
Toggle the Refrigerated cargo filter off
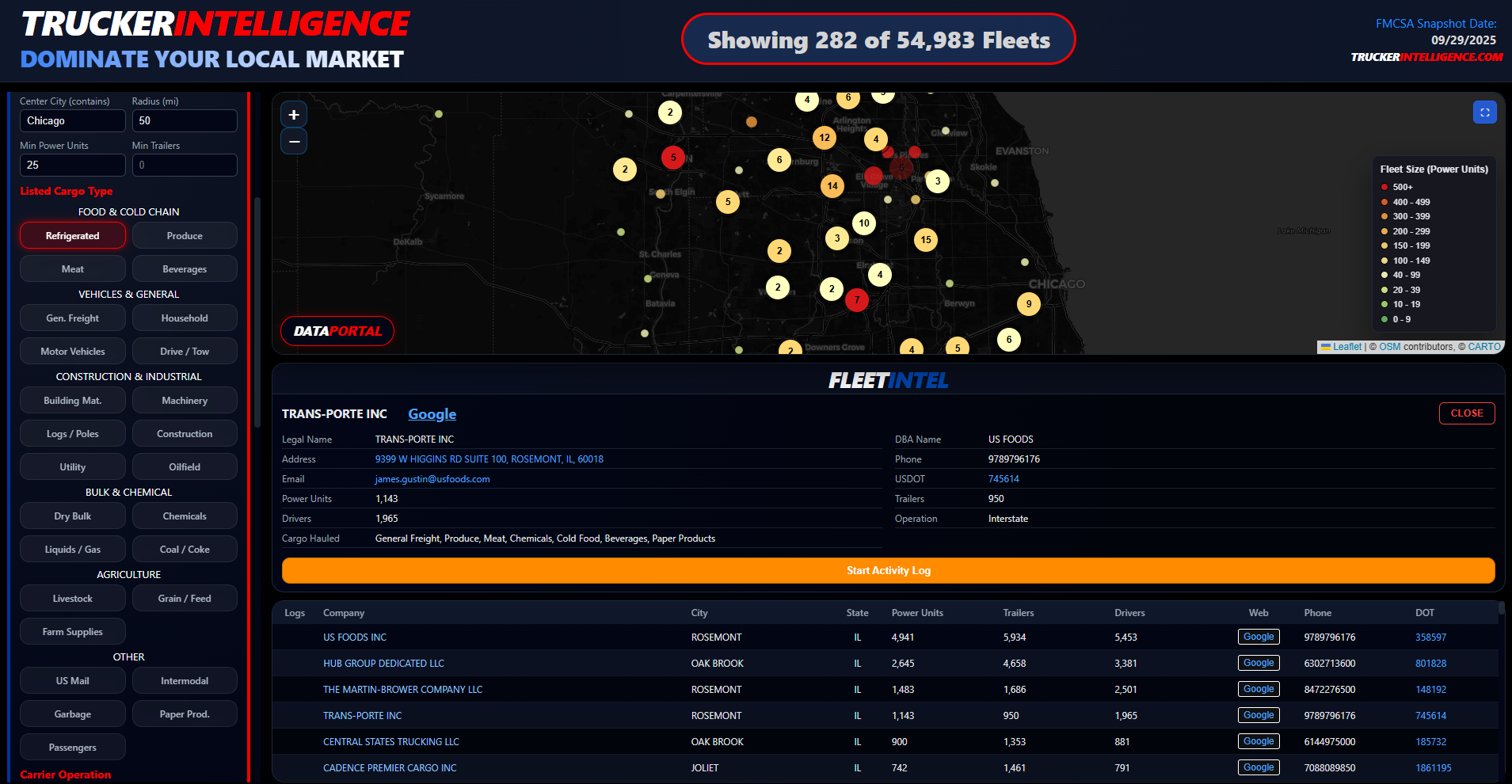72,235
